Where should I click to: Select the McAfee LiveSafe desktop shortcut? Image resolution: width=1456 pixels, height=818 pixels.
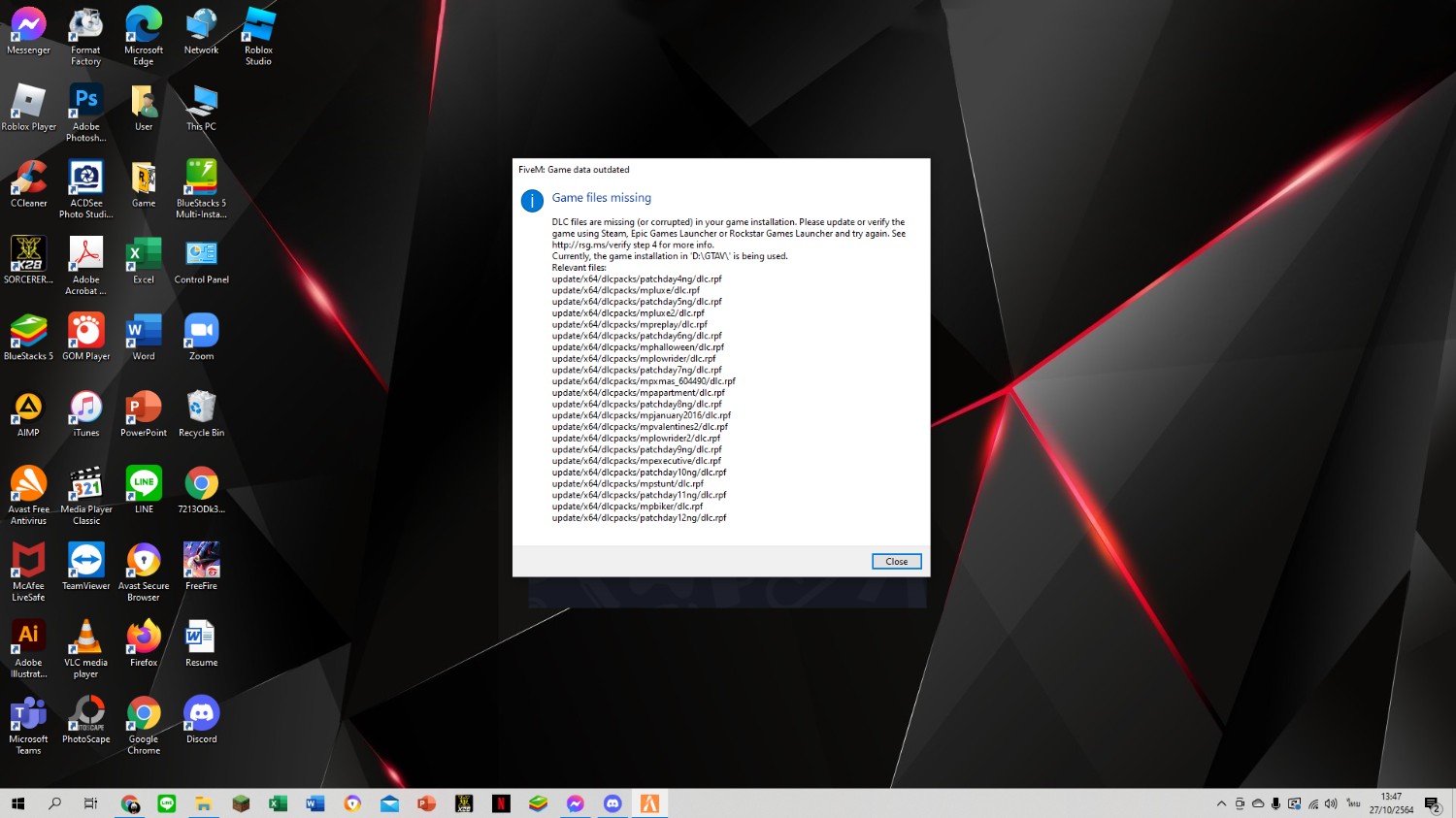[x=28, y=573]
